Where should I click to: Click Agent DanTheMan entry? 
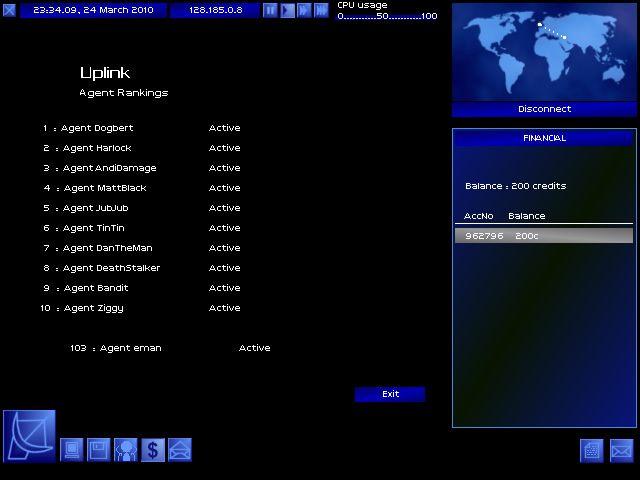point(107,248)
